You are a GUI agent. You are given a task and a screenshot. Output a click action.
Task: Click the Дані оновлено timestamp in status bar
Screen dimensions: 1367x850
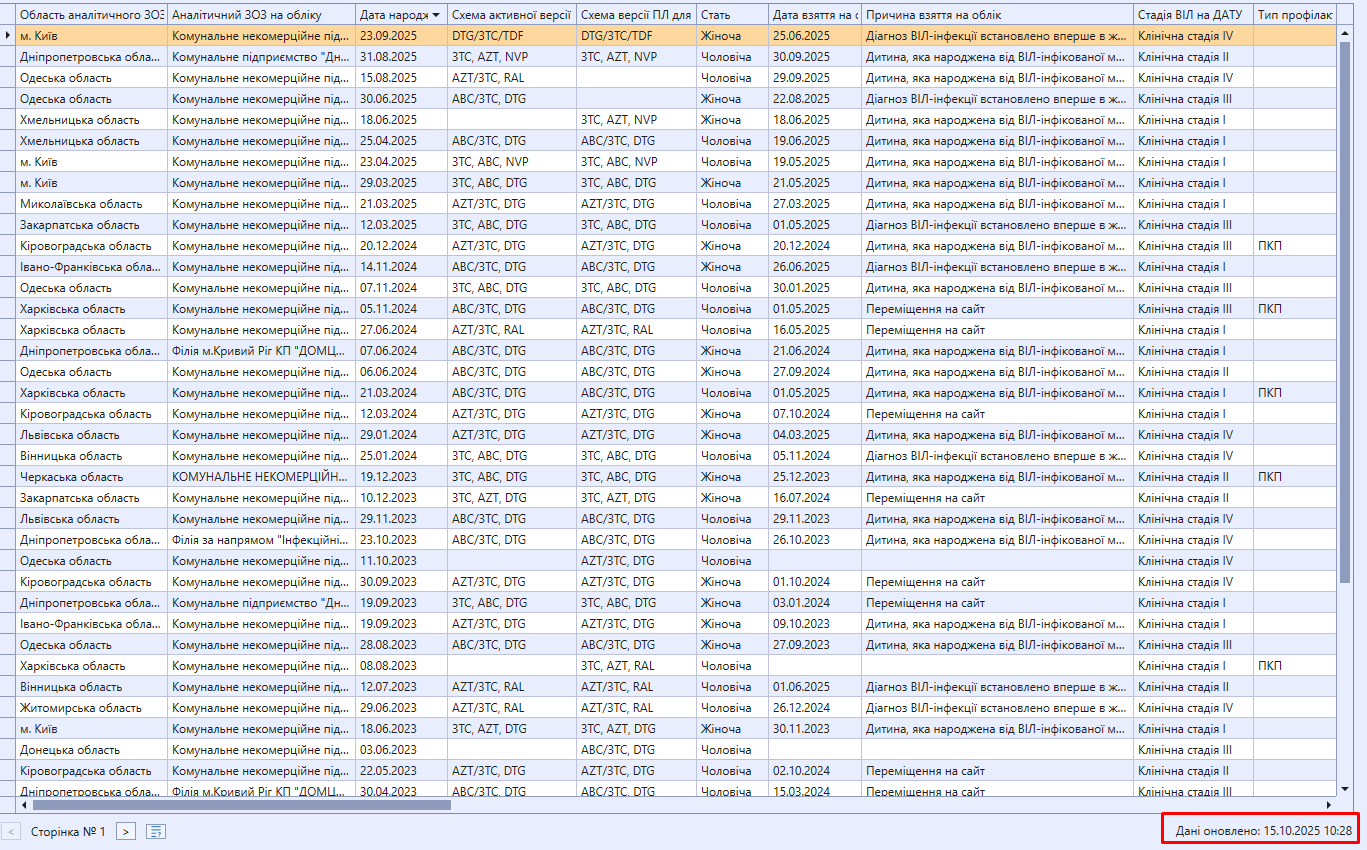tap(1264, 830)
